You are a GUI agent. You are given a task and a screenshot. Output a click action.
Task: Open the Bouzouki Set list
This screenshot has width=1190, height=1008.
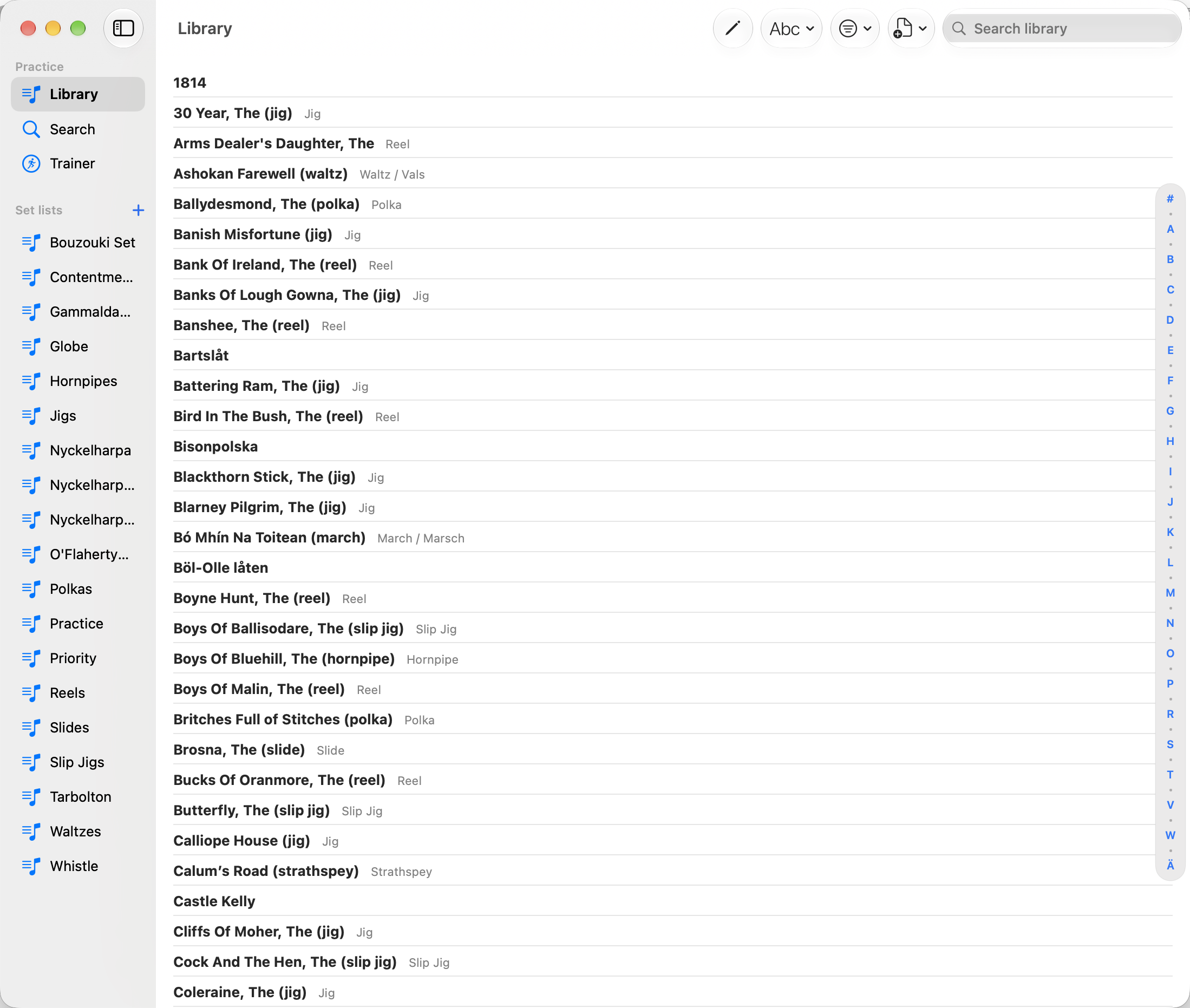[78, 243]
